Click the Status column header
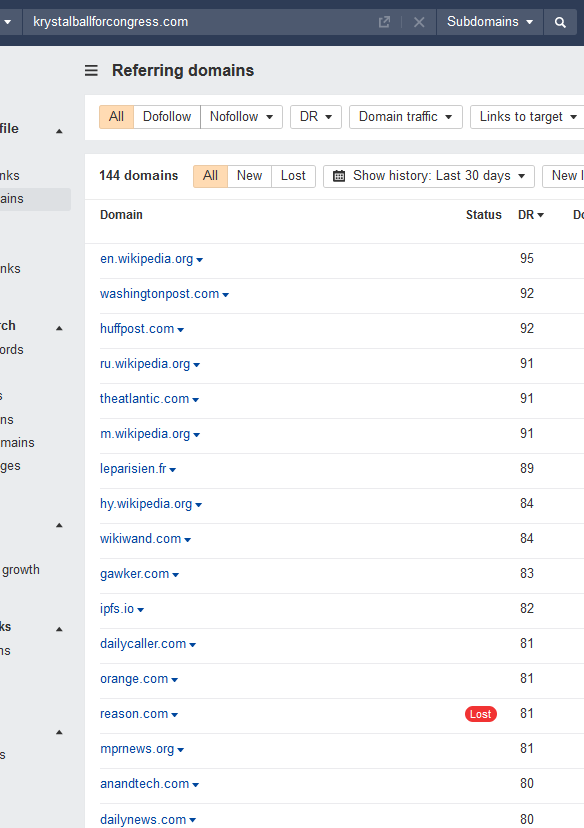 click(x=484, y=215)
